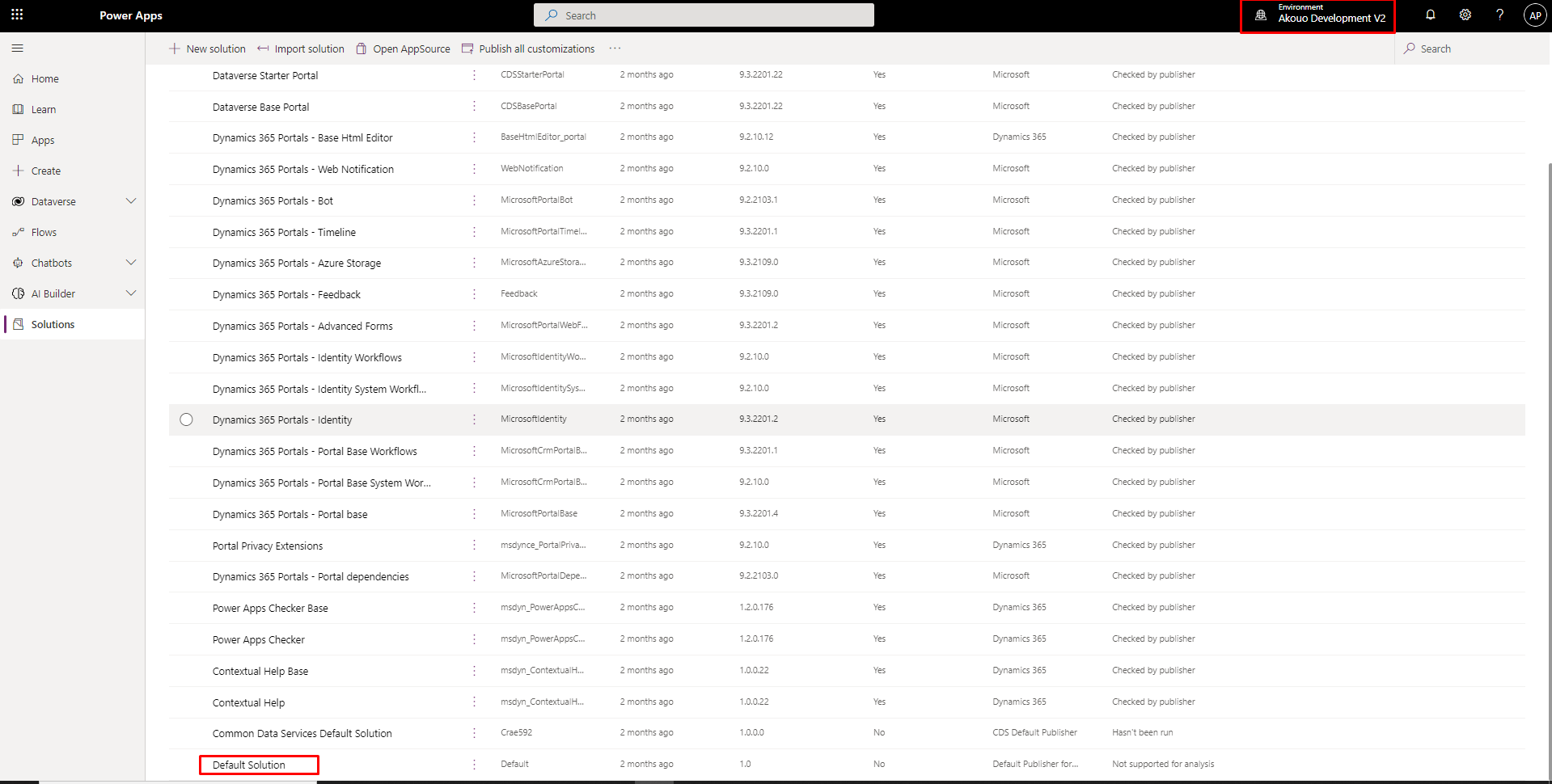Open the settings gear icon

pyautogui.click(x=1465, y=15)
